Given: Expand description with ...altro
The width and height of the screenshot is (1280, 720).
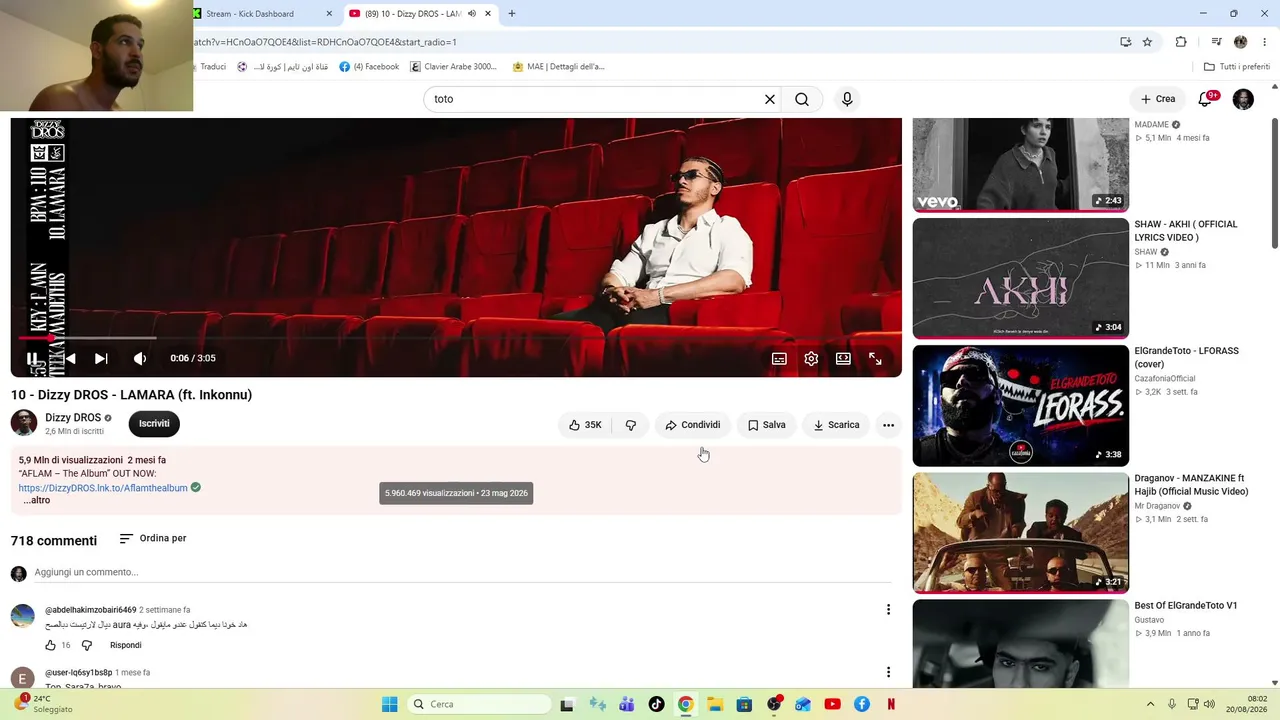Looking at the screenshot, I should (x=36, y=500).
